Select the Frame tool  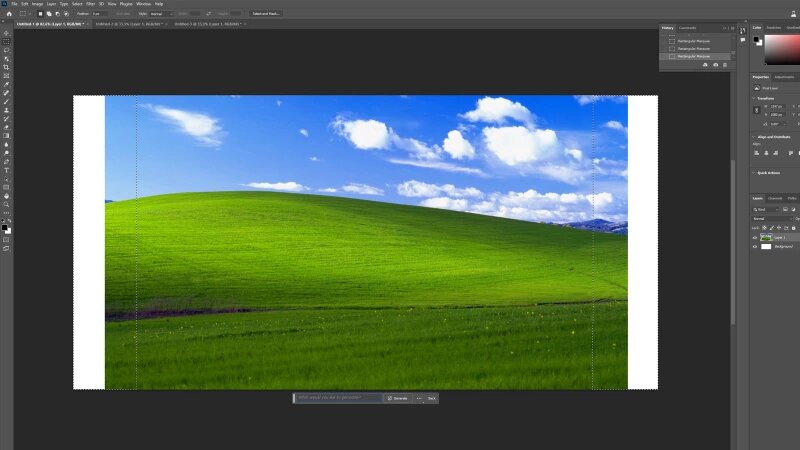(6, 76)
